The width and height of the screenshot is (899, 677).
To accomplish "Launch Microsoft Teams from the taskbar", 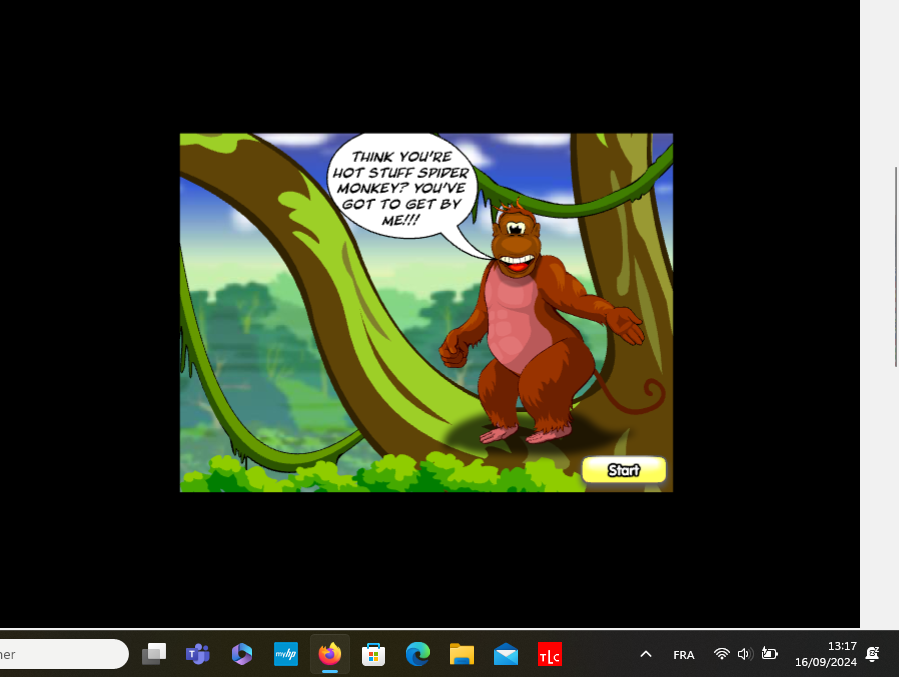I will tap(197, 654).
